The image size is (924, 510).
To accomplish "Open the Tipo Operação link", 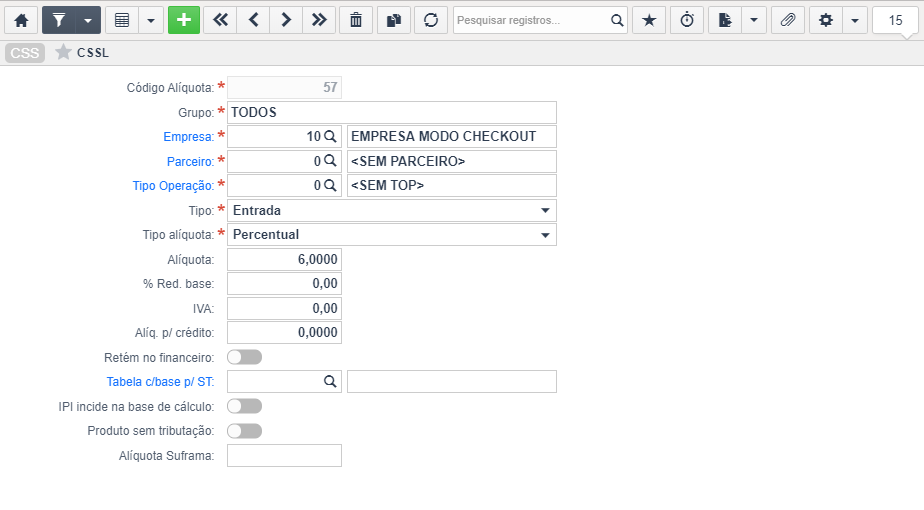I will (173, 186).
